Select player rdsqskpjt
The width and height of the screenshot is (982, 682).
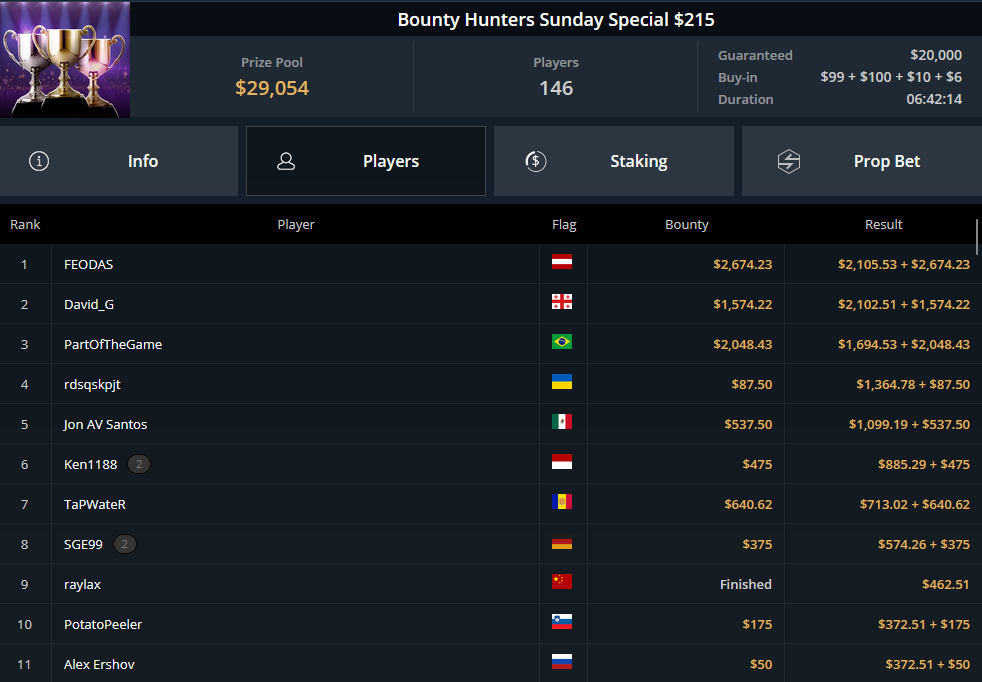coord(92,385)
